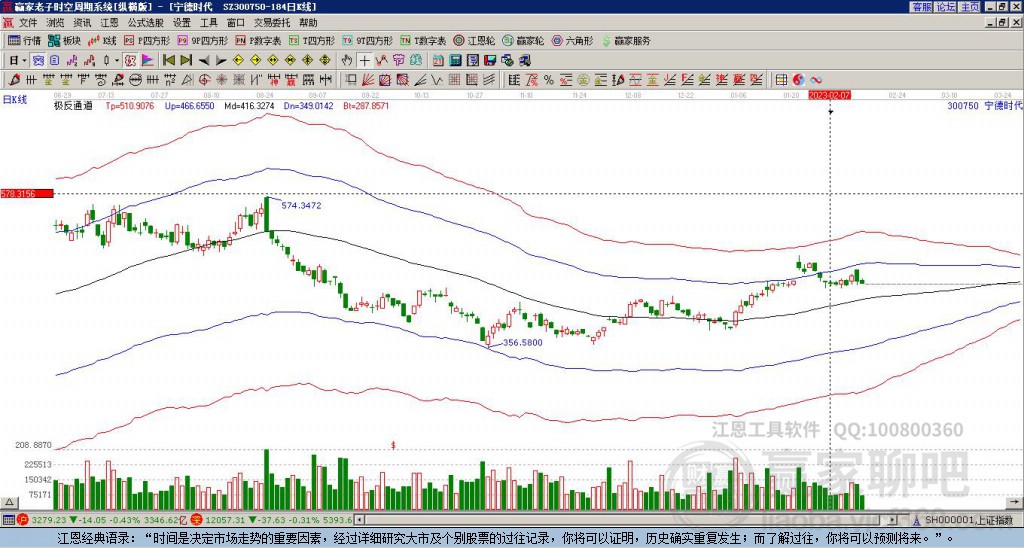Viewport: 1024px width, 548px height.
Task: Open the 设置 menu
Action: pyautogui.click(x=182, y=23)
